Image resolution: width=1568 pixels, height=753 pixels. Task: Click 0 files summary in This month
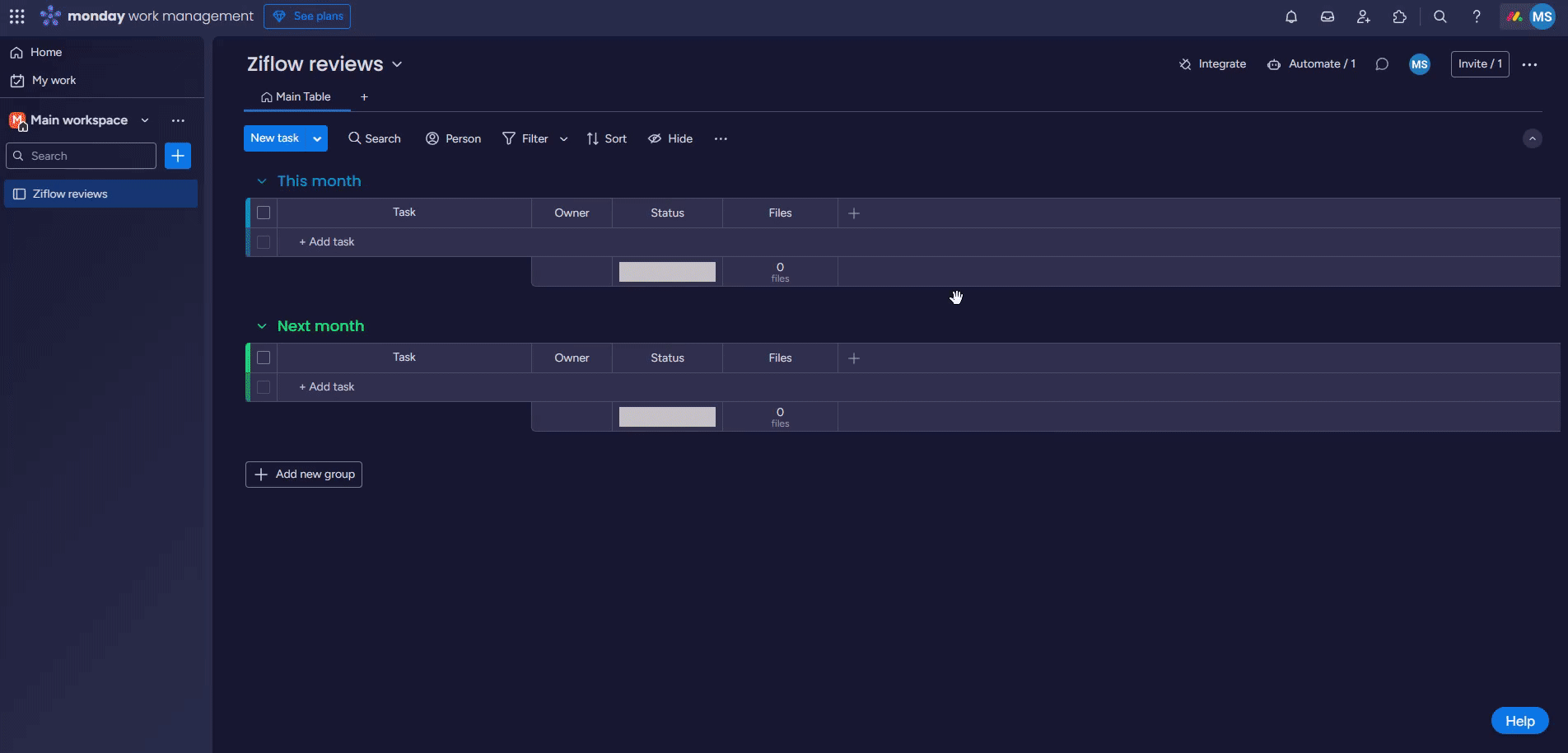click(x=780, y=272)
